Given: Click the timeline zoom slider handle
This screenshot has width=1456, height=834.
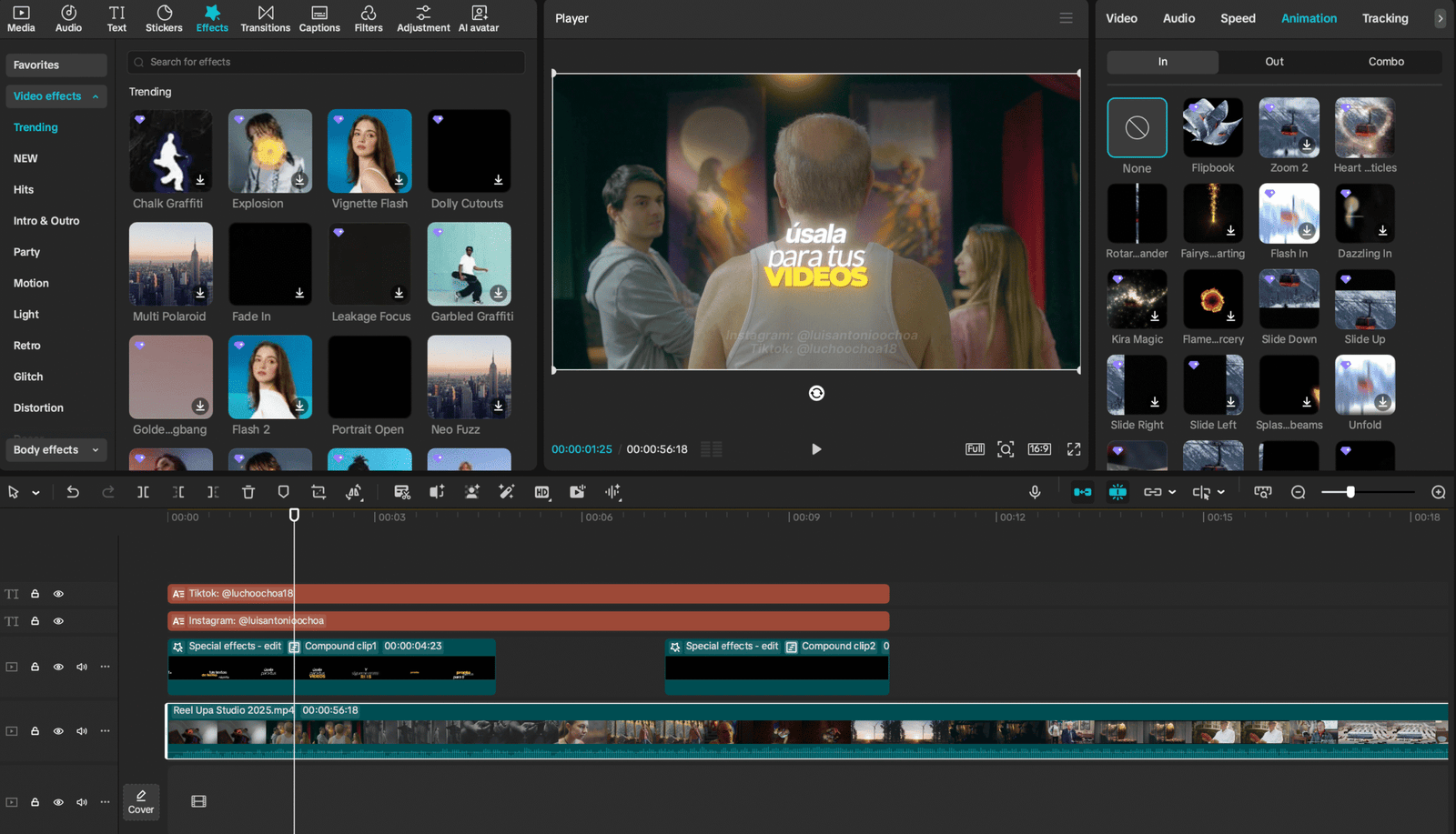Looking at the screenshot, I should click(1350, 492).
